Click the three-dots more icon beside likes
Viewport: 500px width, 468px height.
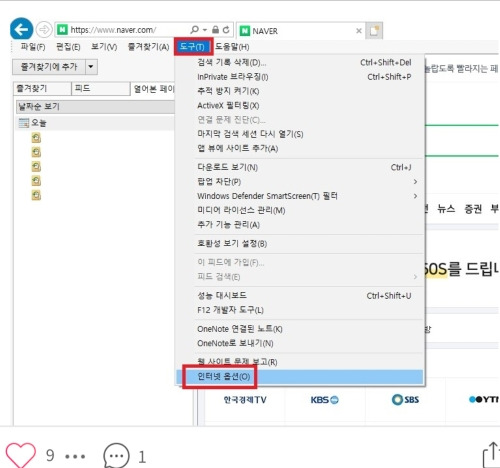(x=75, y=456)
